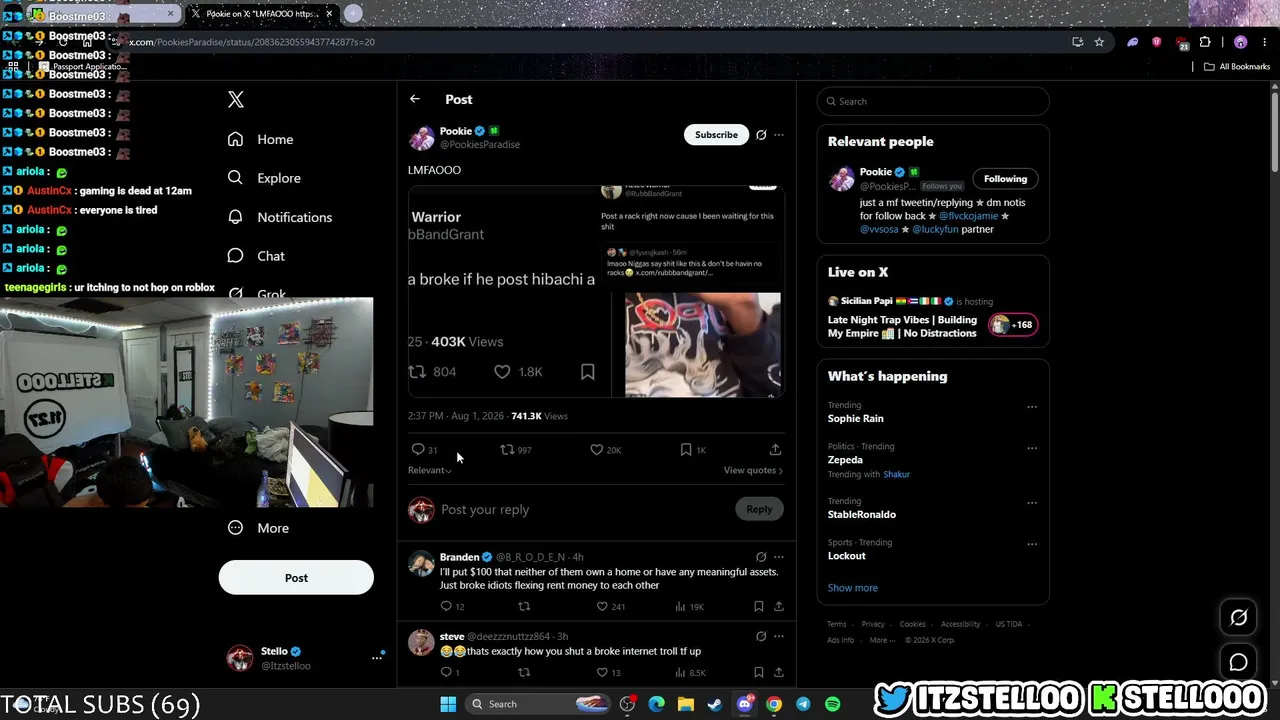Open options for the Lockout trend

1032,544
